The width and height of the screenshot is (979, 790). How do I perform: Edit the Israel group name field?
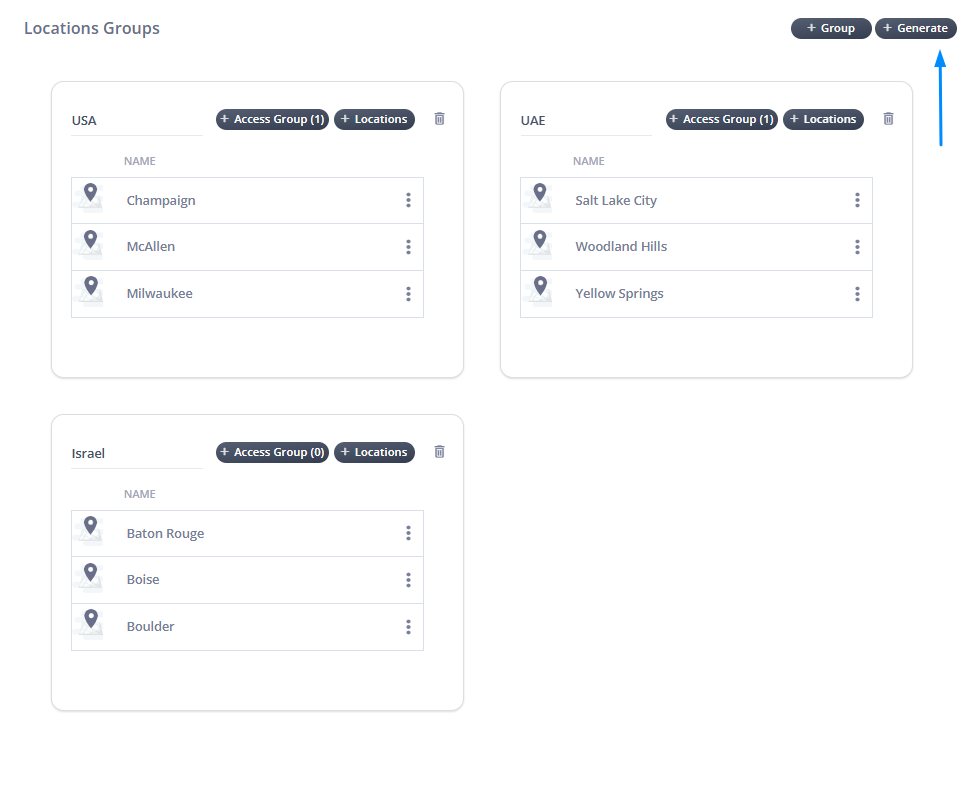[136, 453]
